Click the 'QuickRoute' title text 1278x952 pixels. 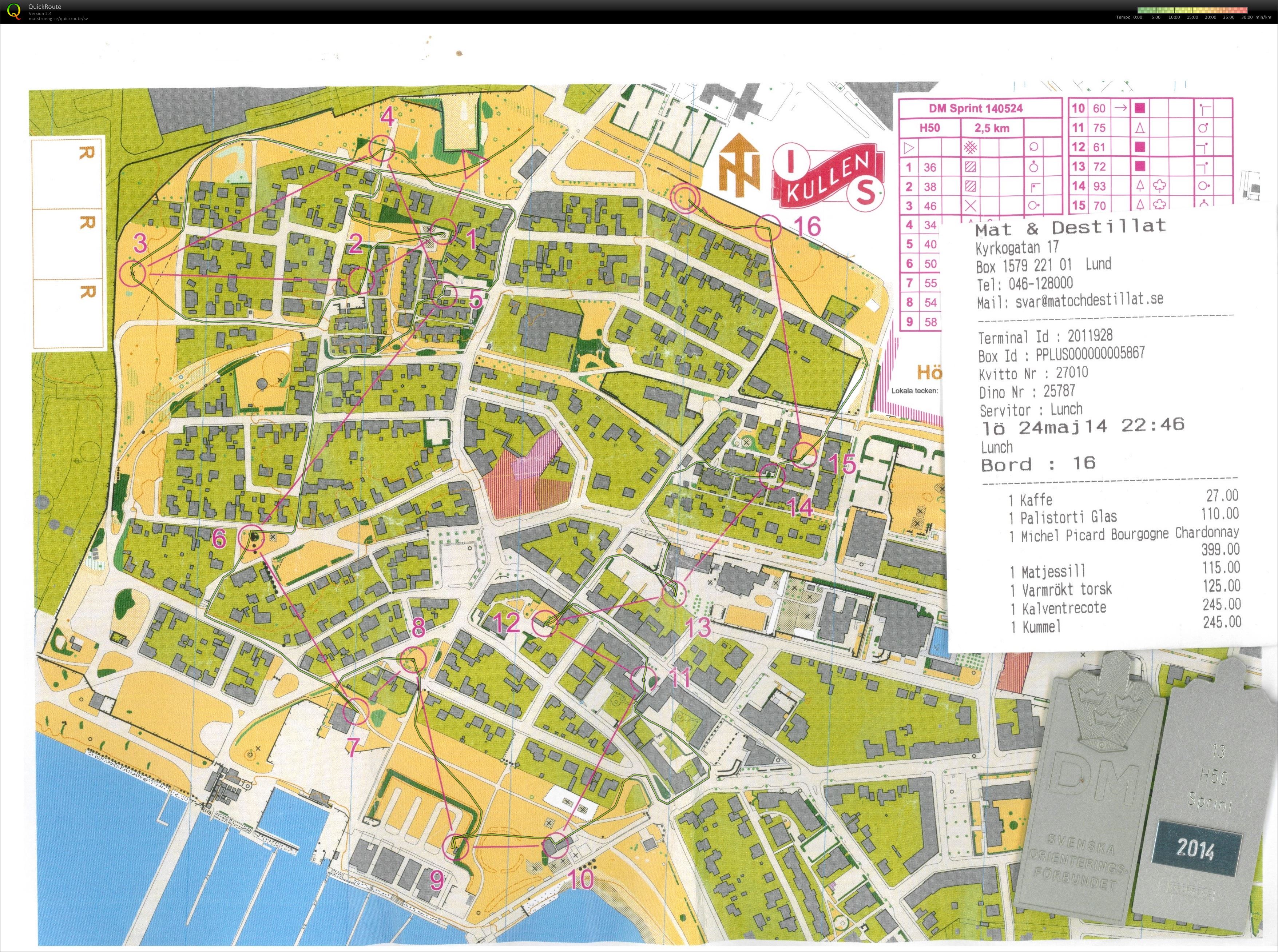45,7
